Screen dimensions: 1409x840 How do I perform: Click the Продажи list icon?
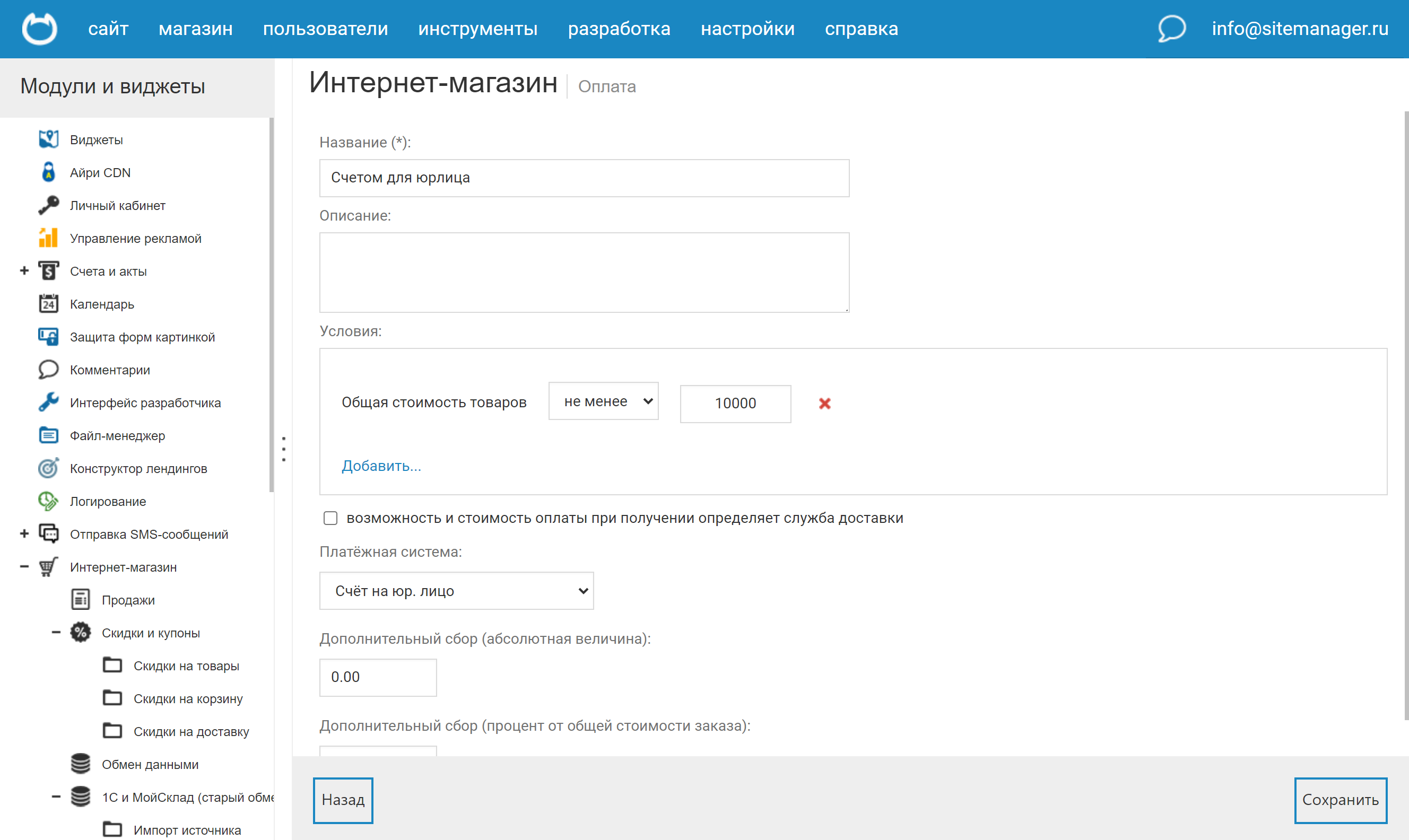point(81,599)
